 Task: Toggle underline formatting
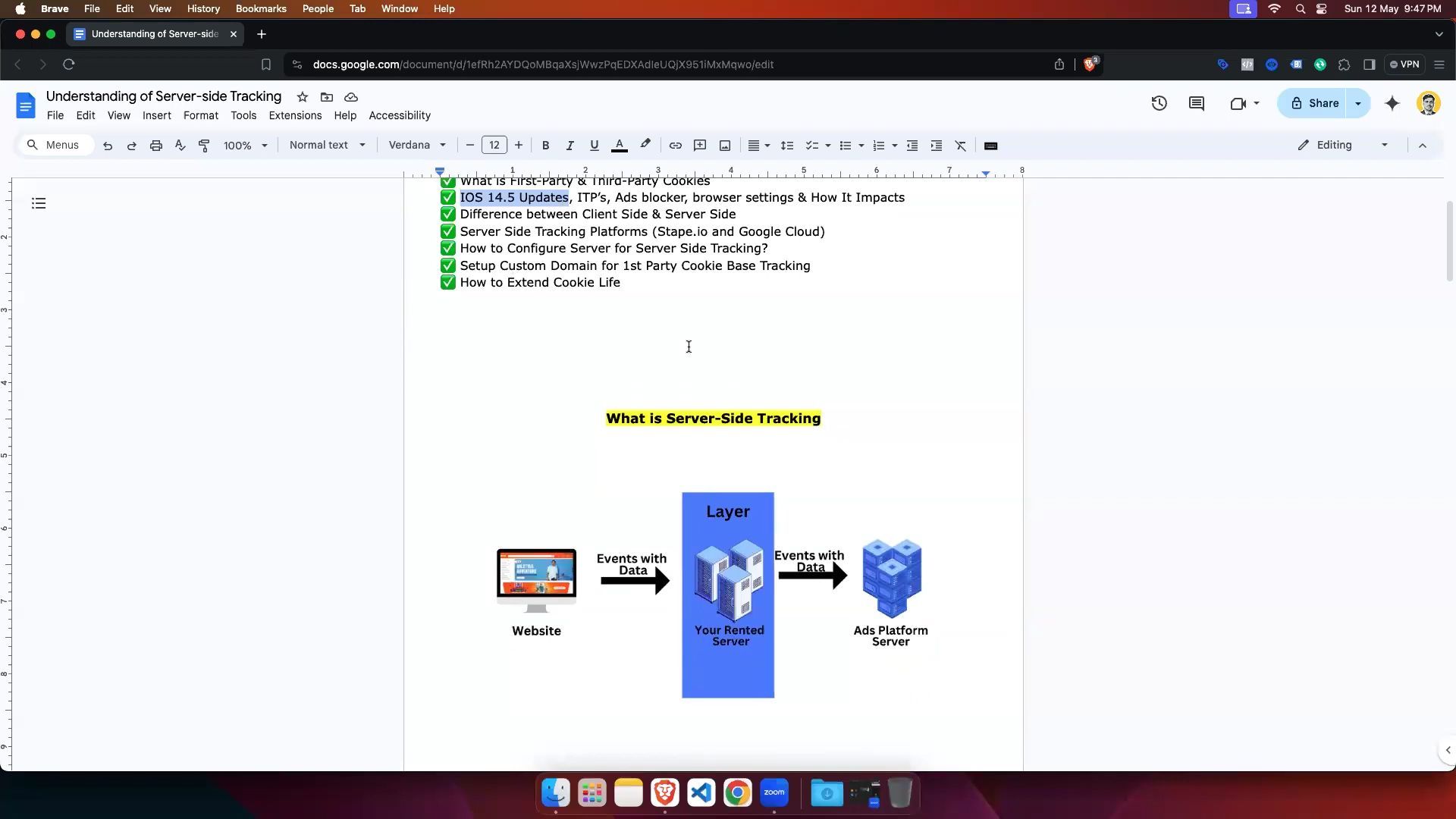[x=594, y=146]
